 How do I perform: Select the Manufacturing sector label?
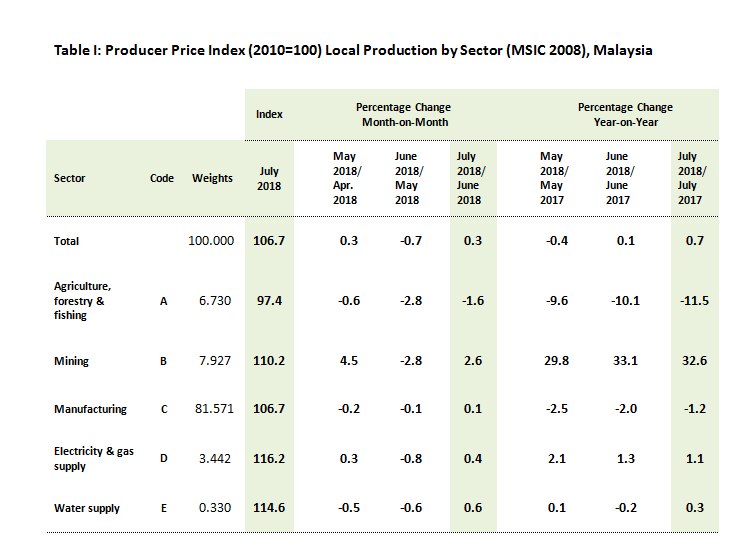tap(90, 409)
